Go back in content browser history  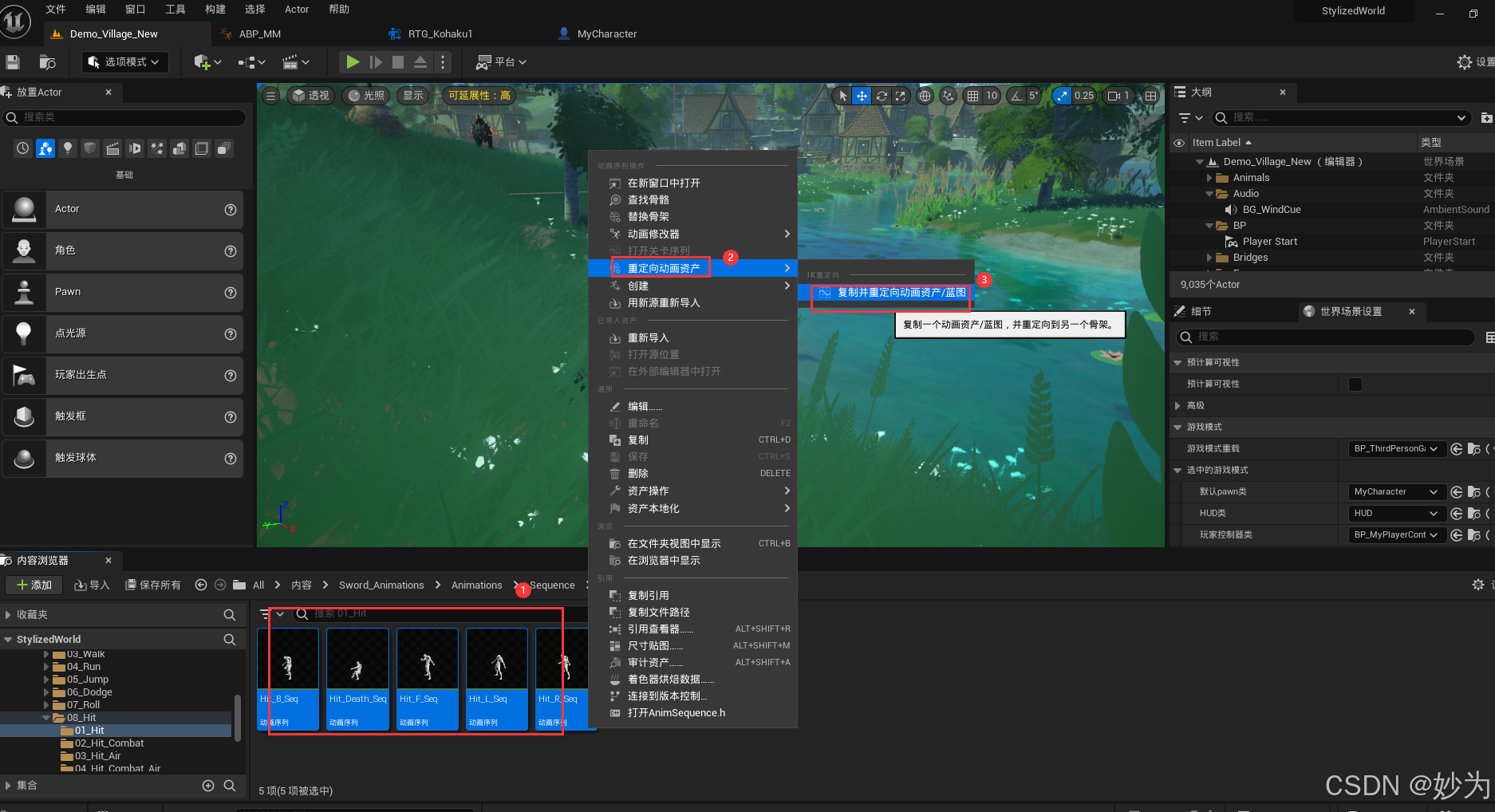(201, 585)
